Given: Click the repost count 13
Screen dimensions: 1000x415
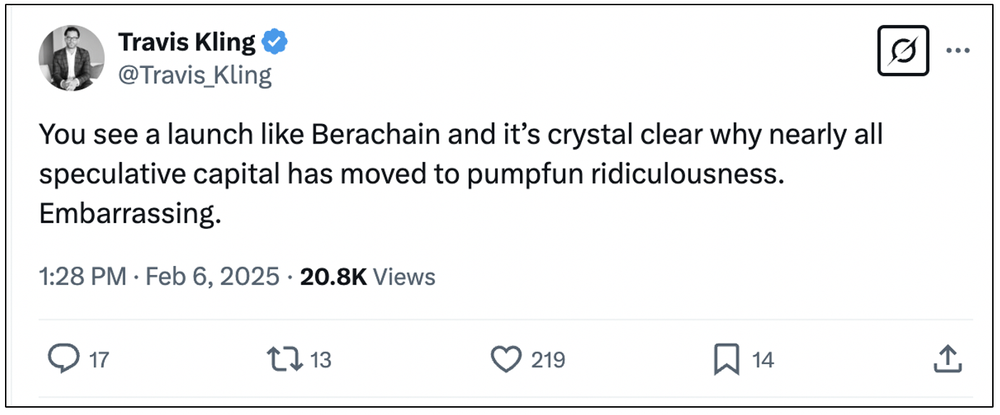Looking at the screenshot, I should tap(321, 360).
